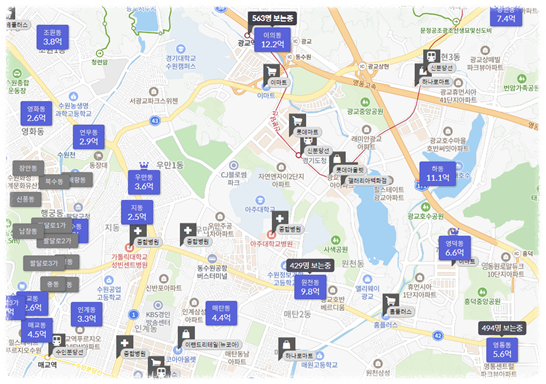Click the crown icon above 우만동 marker
Image resolution: width=546 pixels, height=384 pixels.
pyautogui.click(x=144, y=165)
